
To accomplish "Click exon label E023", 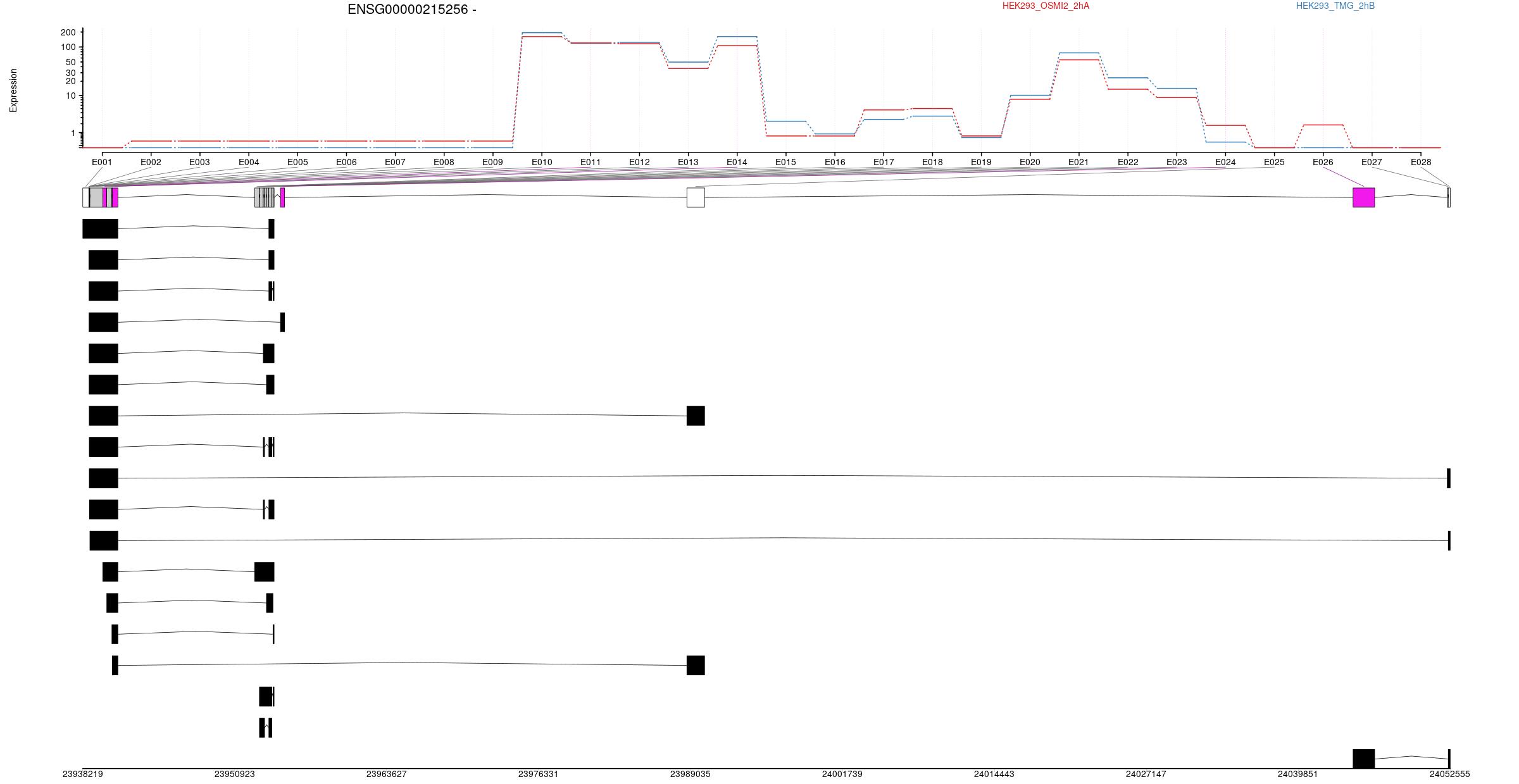I will click(1177, 162).
